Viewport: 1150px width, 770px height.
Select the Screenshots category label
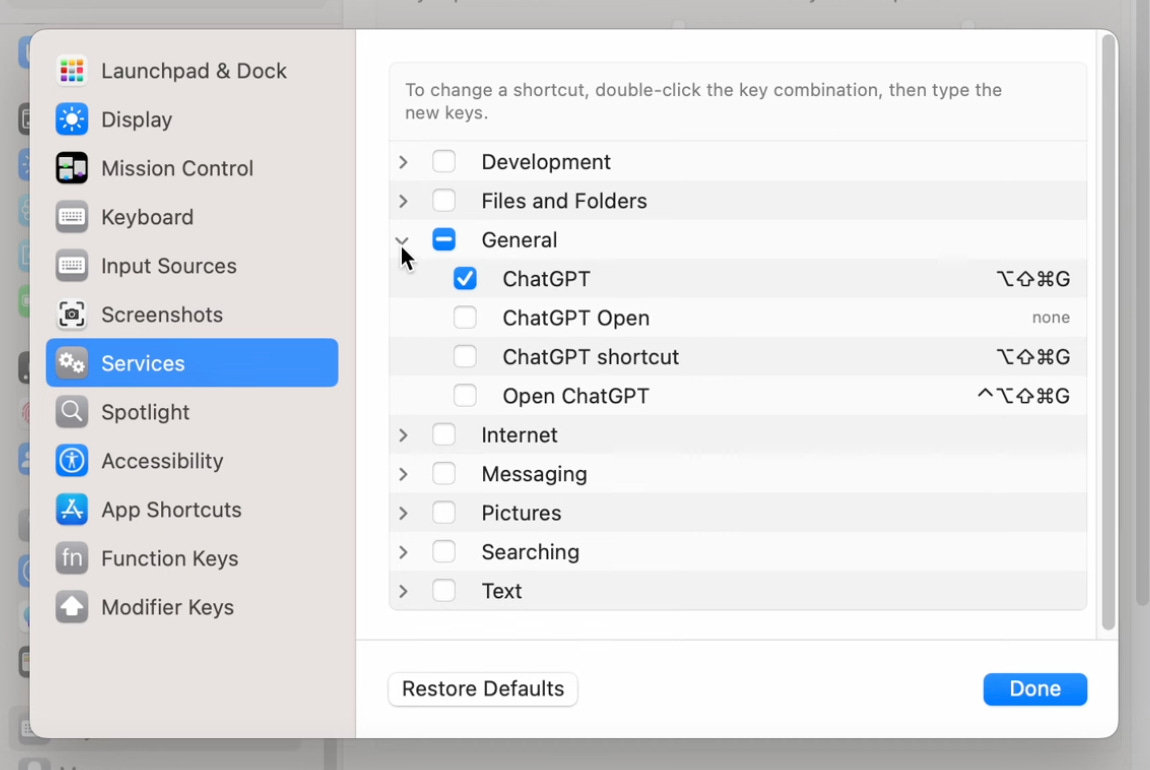click(162, 315)
